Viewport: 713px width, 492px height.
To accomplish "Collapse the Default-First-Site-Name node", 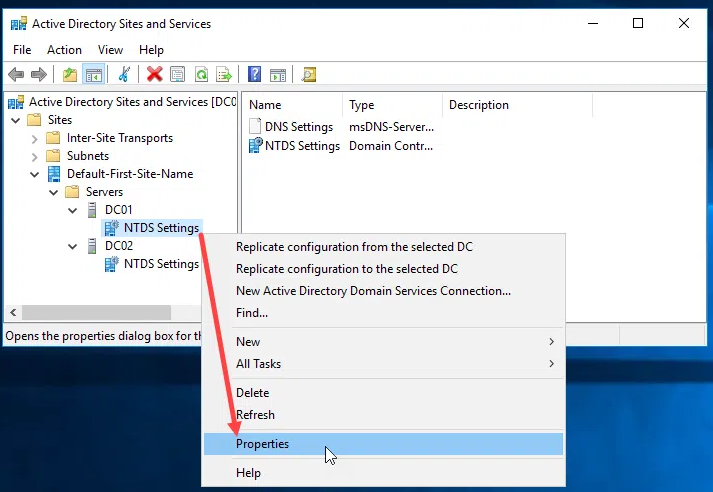I will [35, 175].
